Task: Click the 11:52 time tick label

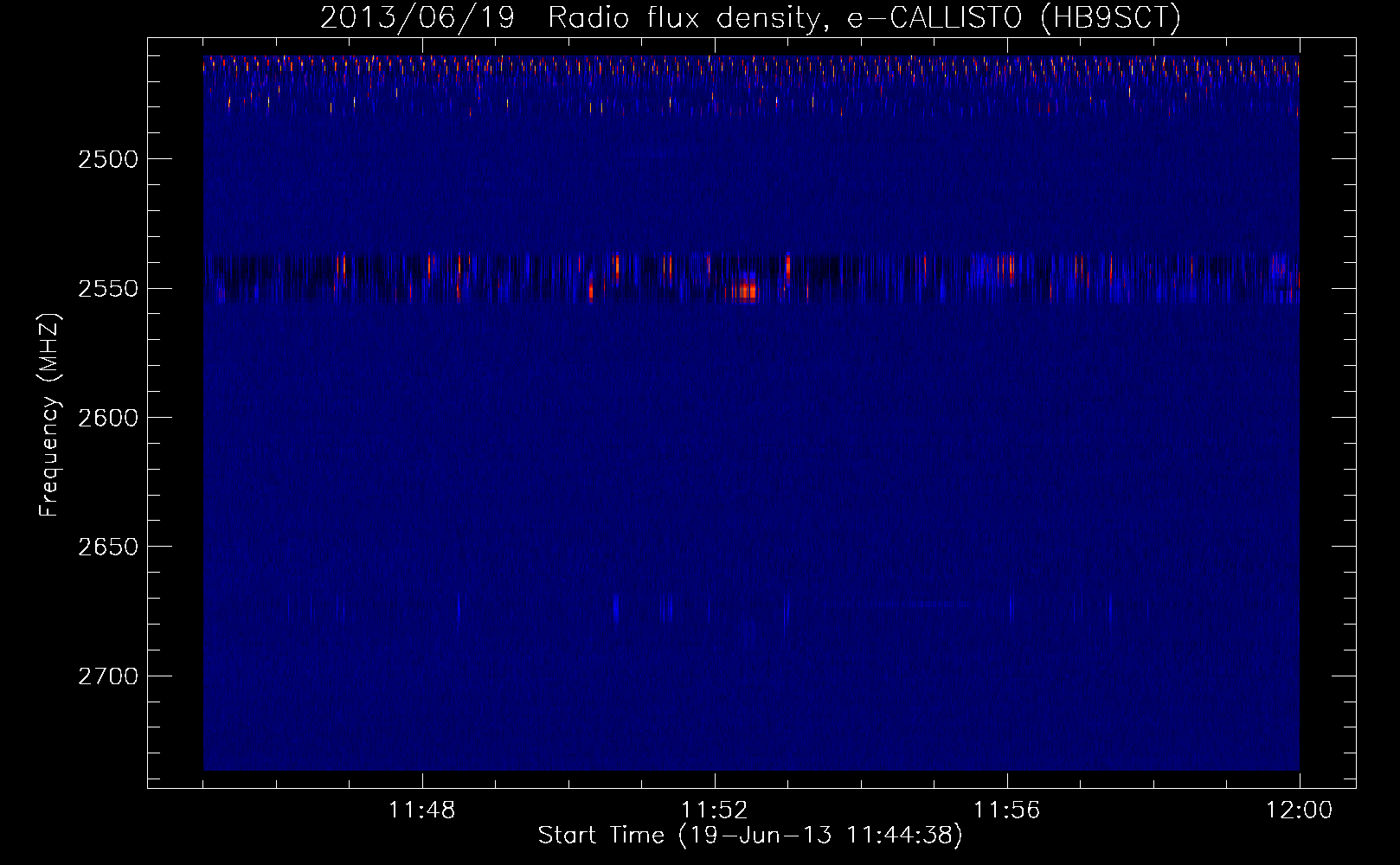Action: (x=715, y=811)
